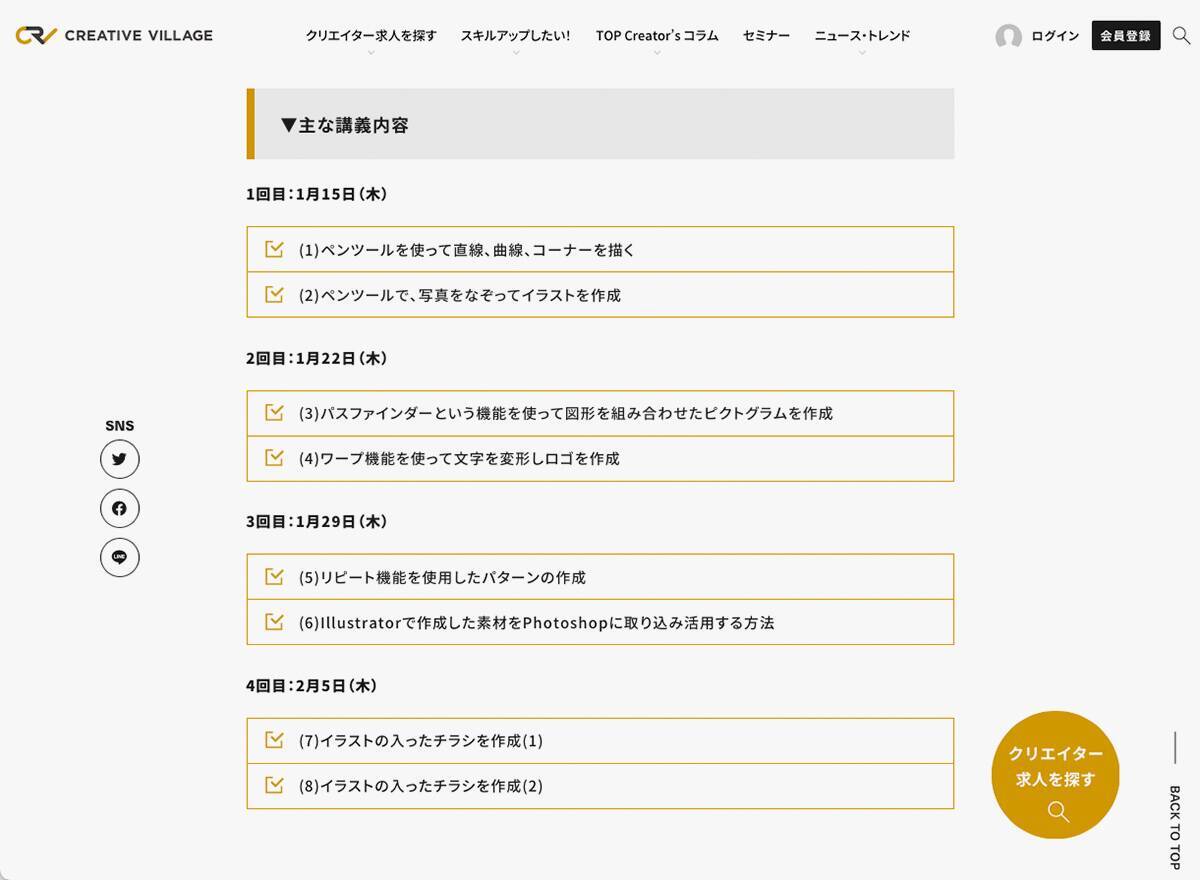Select the ニュース・トレンド menu item
This screenshot has height=880, width=1200.
tap(861, 35)
